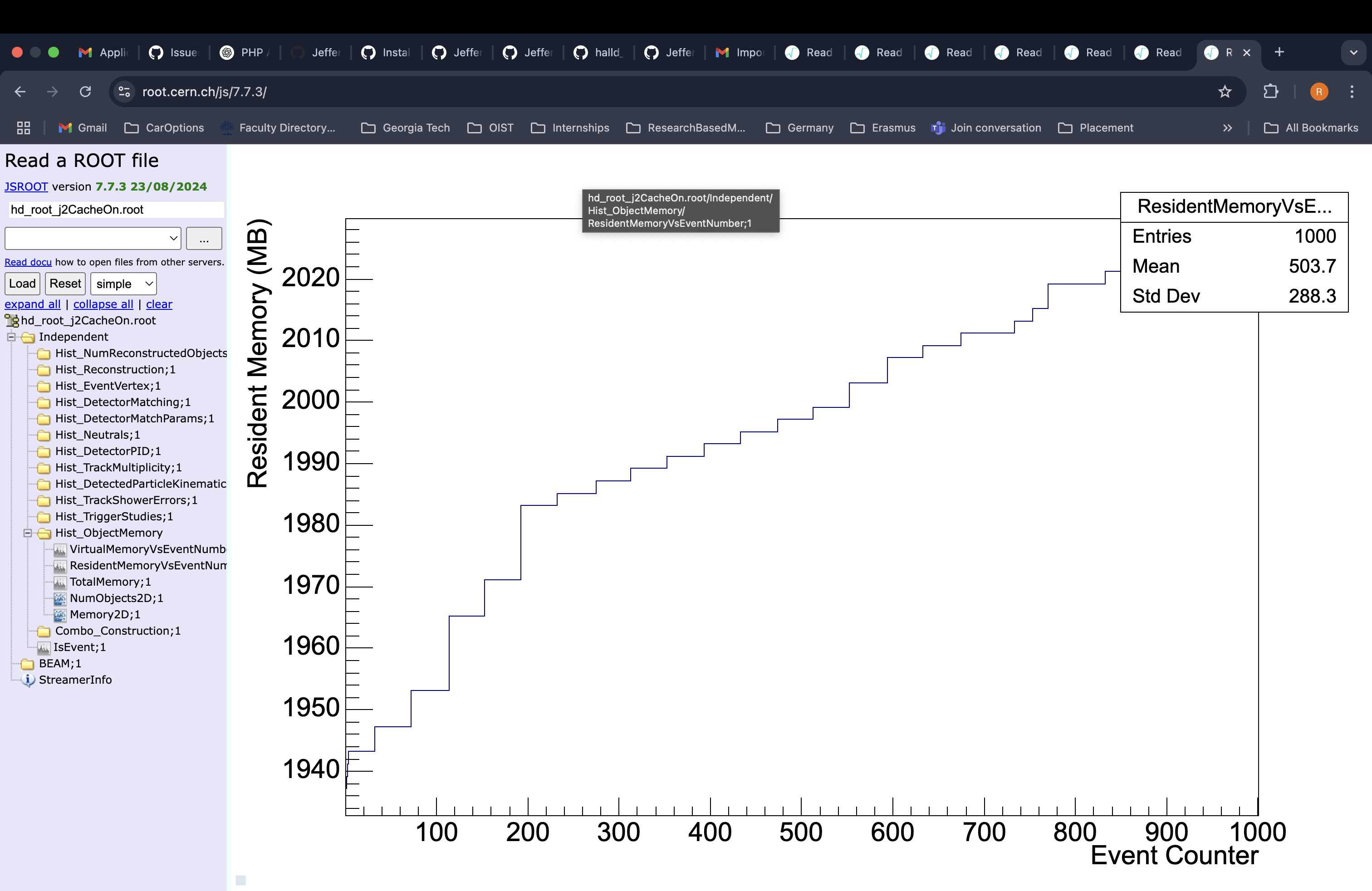1372x891 pixels.
Task: Open the empty file selection combo box
Action: (93, 239)
